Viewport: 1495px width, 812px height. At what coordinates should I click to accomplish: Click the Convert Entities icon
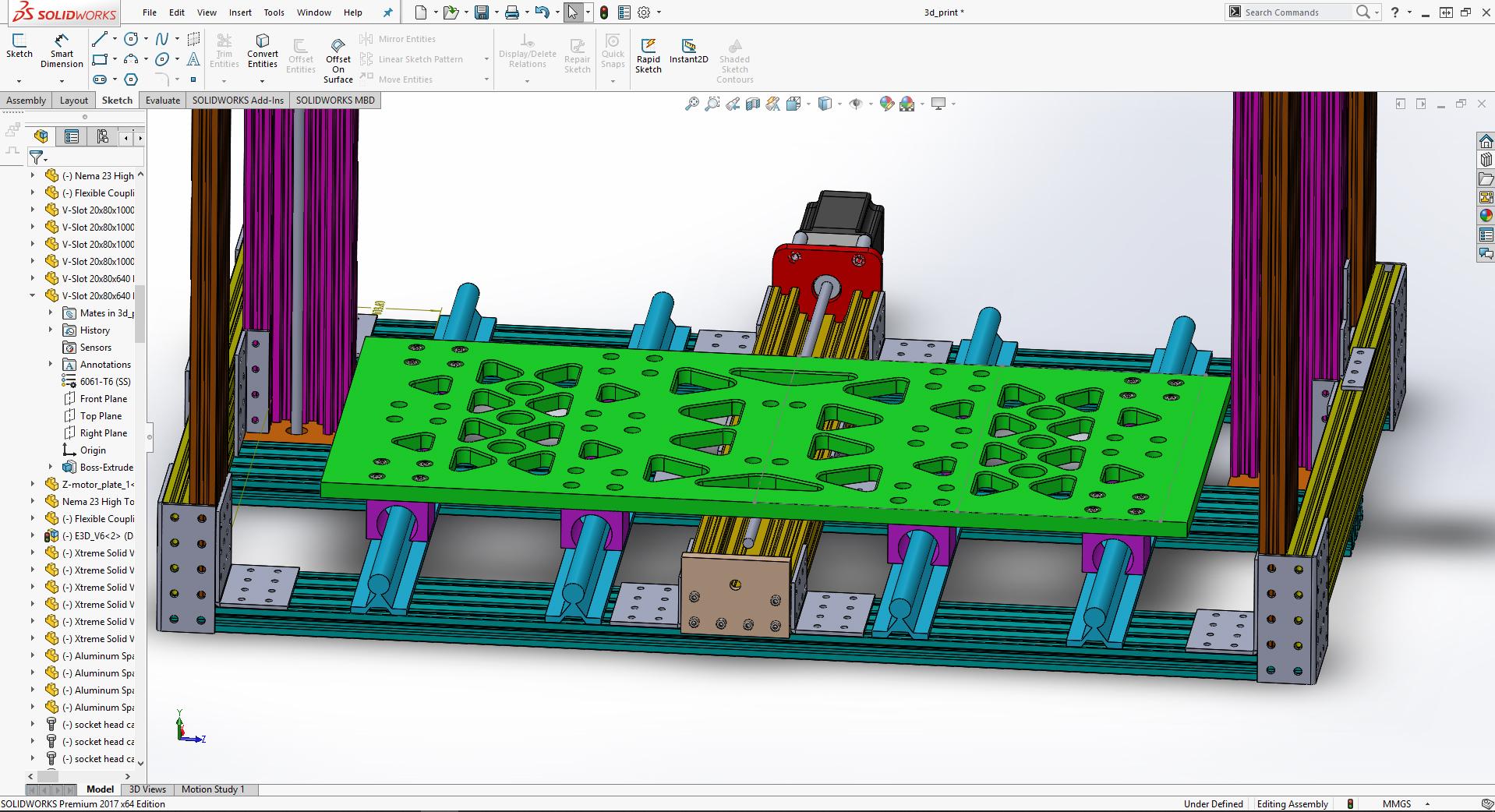263,41
